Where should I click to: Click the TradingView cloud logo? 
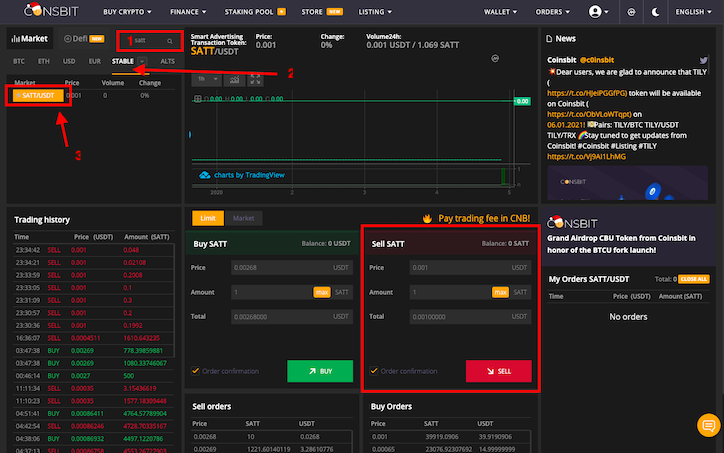(x=205, y=175)
